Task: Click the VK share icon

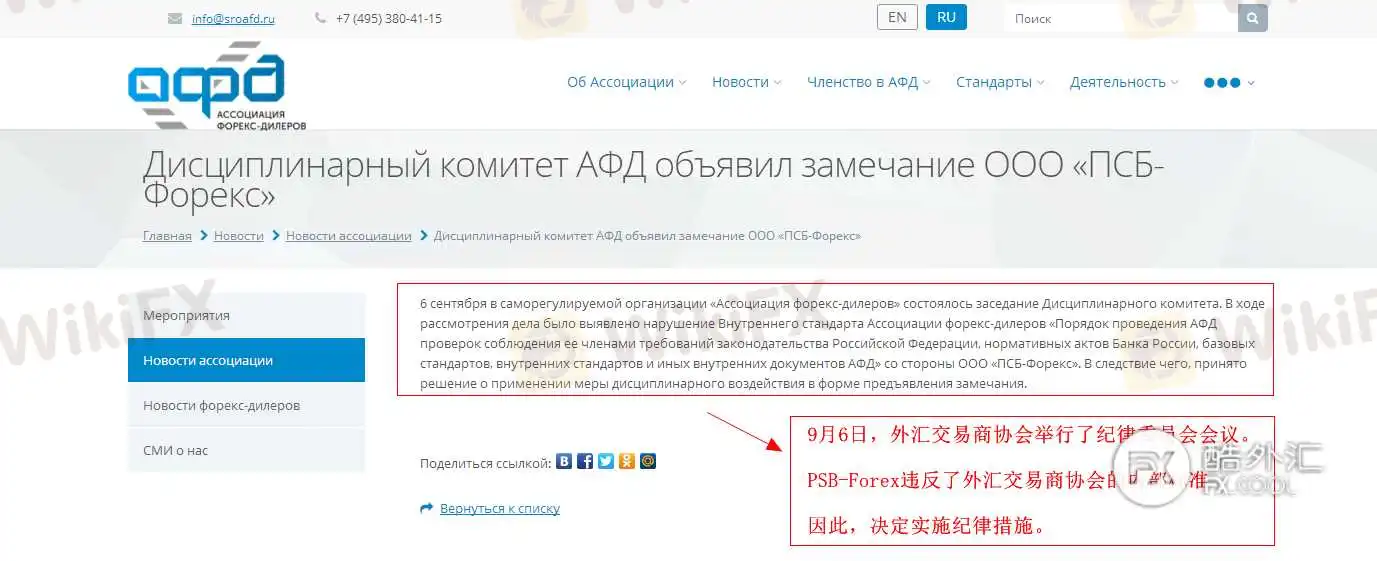Action: point(564,462)
